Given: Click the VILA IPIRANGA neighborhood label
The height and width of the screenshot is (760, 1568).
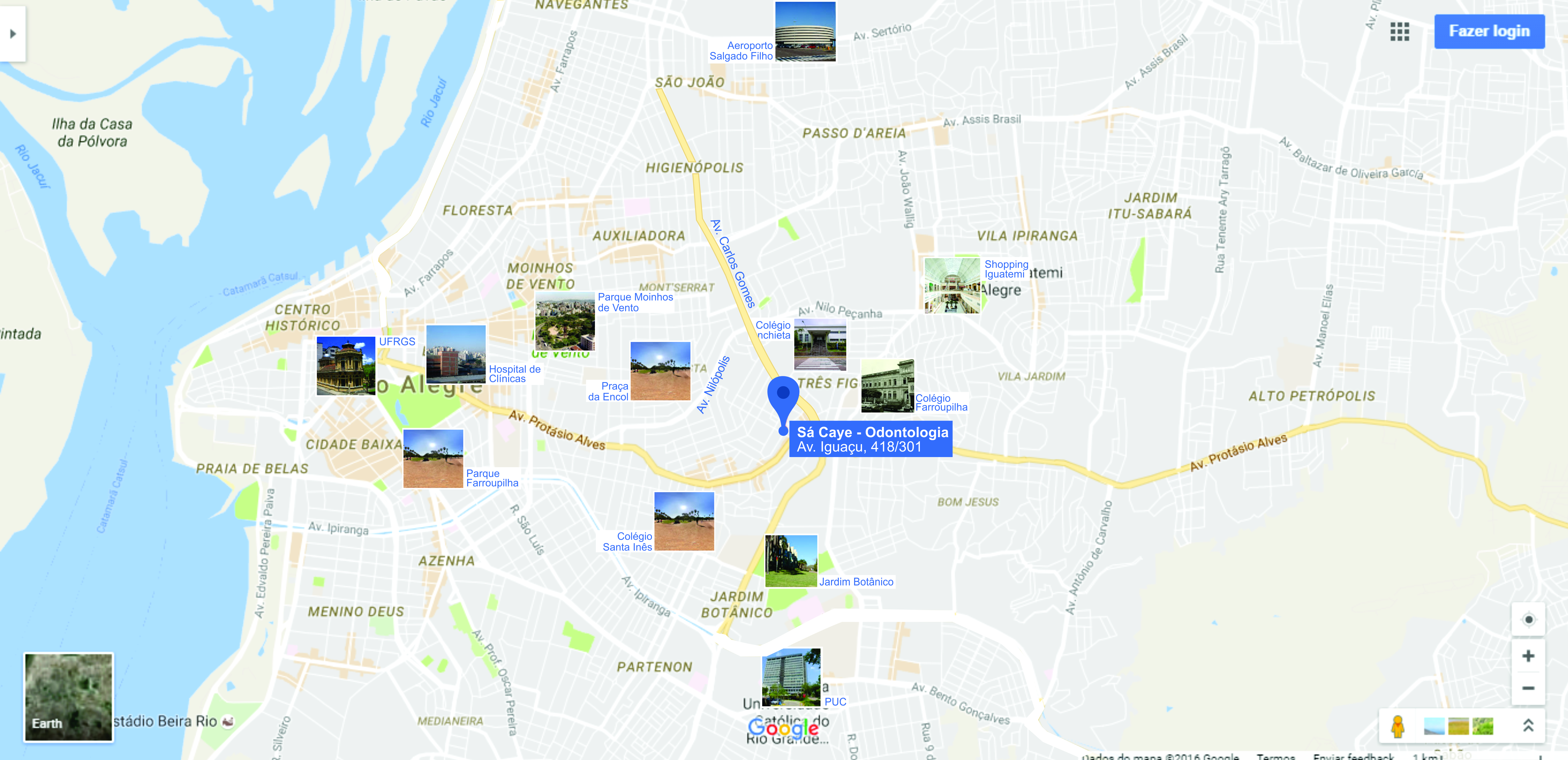Looking at the screenshot, I should coord(1027,236).
